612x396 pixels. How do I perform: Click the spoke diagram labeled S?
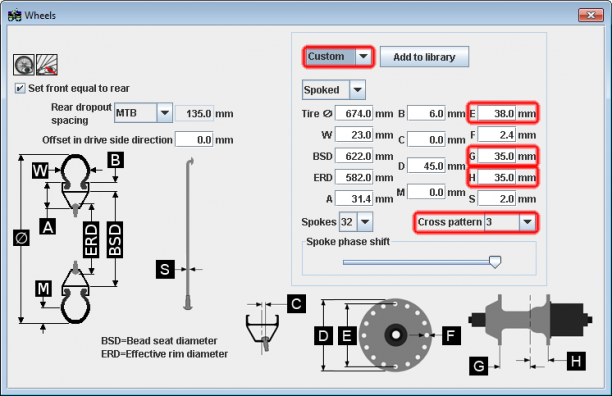[189, 234]
